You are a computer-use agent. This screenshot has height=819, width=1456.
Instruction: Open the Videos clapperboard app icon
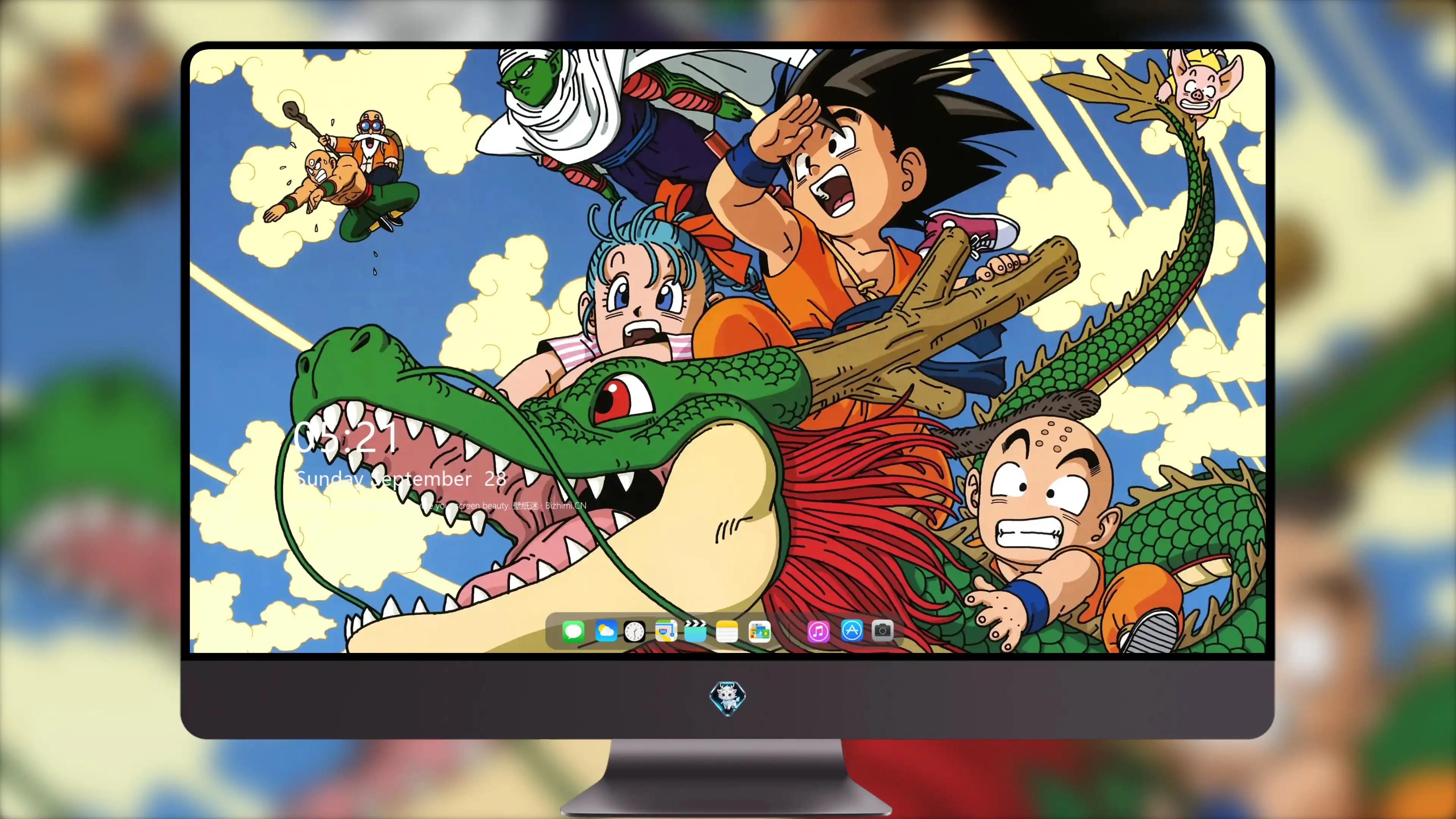695,631
